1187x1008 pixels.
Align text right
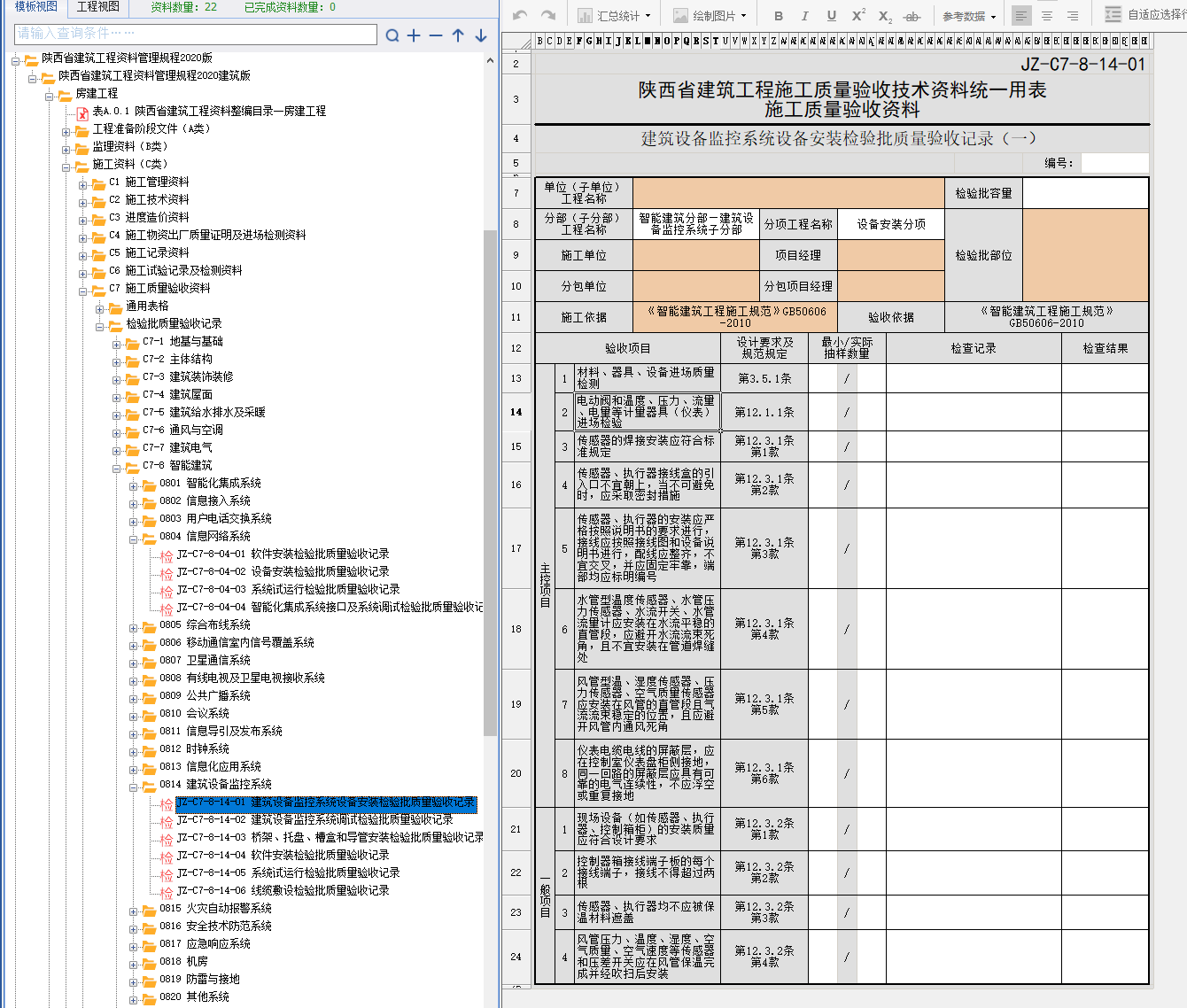pyautogui.click(x=1073, y=15)
